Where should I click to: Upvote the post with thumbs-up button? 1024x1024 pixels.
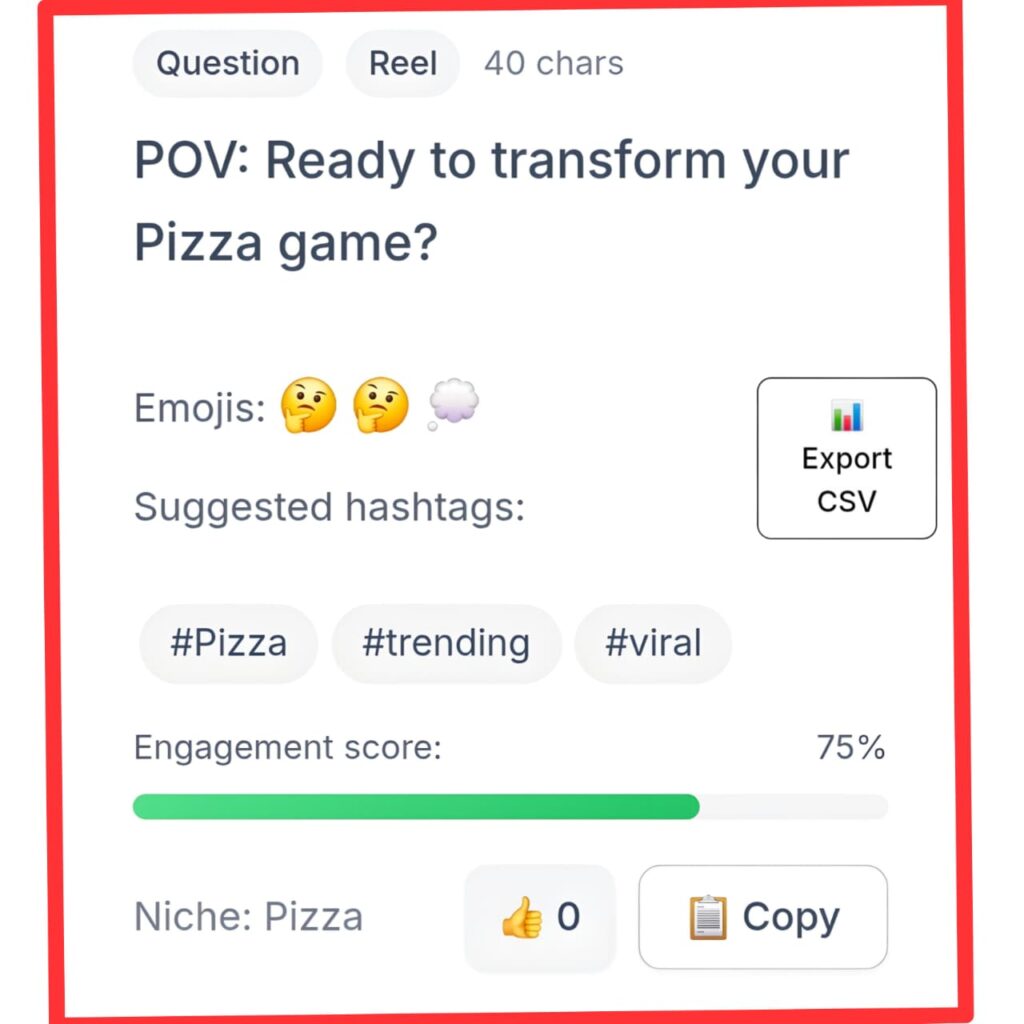(540, 915)
